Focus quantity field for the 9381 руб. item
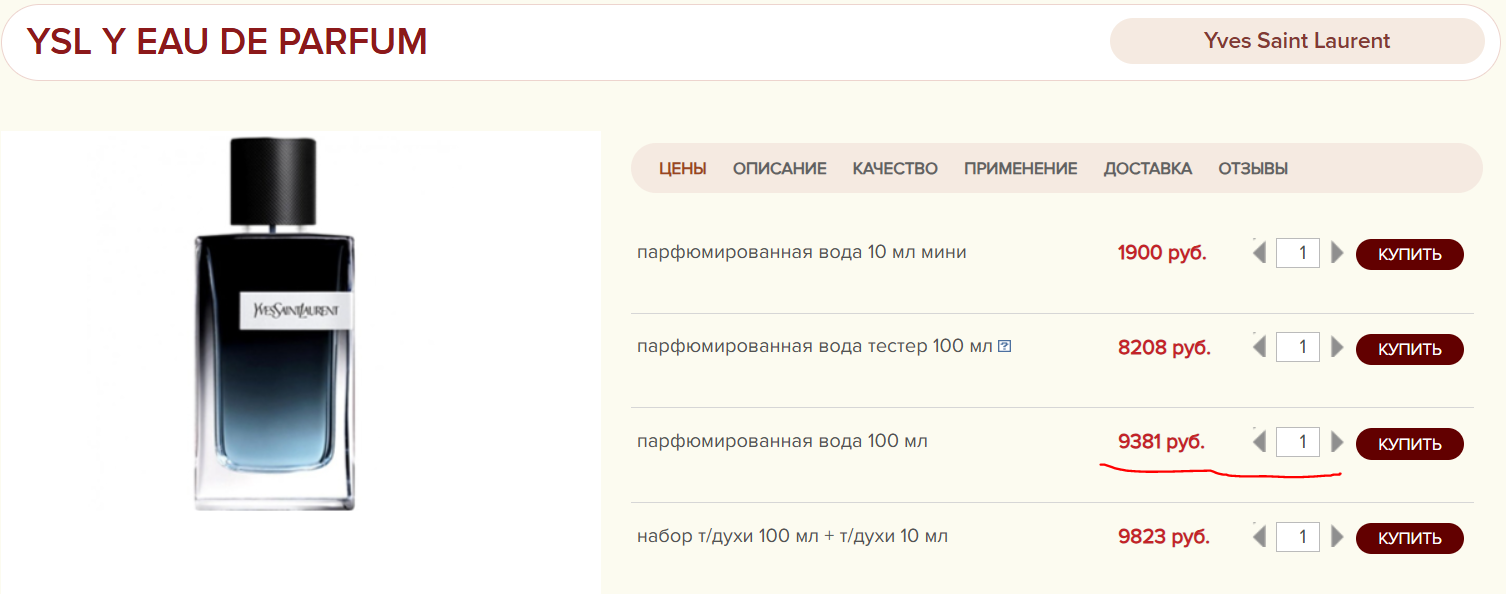This screenshot has height=594, width=1506. [x=1298, y=441]
